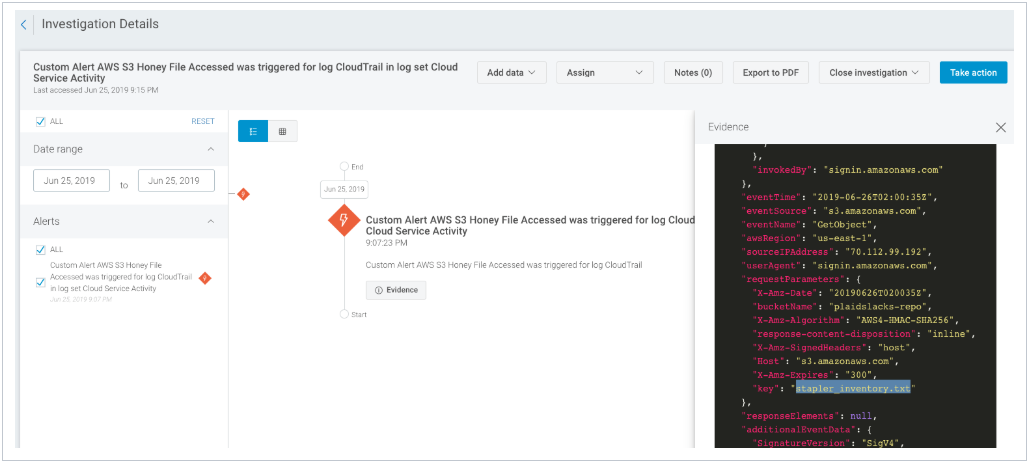Open the Close investigation dropdown
Image resolution: width=1030 pixels, height=464 pixels.
tap(874, 72)
